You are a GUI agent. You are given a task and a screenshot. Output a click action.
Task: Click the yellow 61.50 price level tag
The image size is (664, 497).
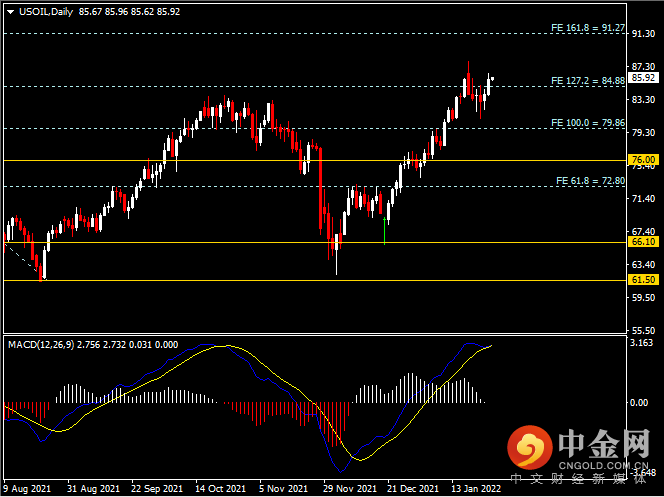click(643, 280)
